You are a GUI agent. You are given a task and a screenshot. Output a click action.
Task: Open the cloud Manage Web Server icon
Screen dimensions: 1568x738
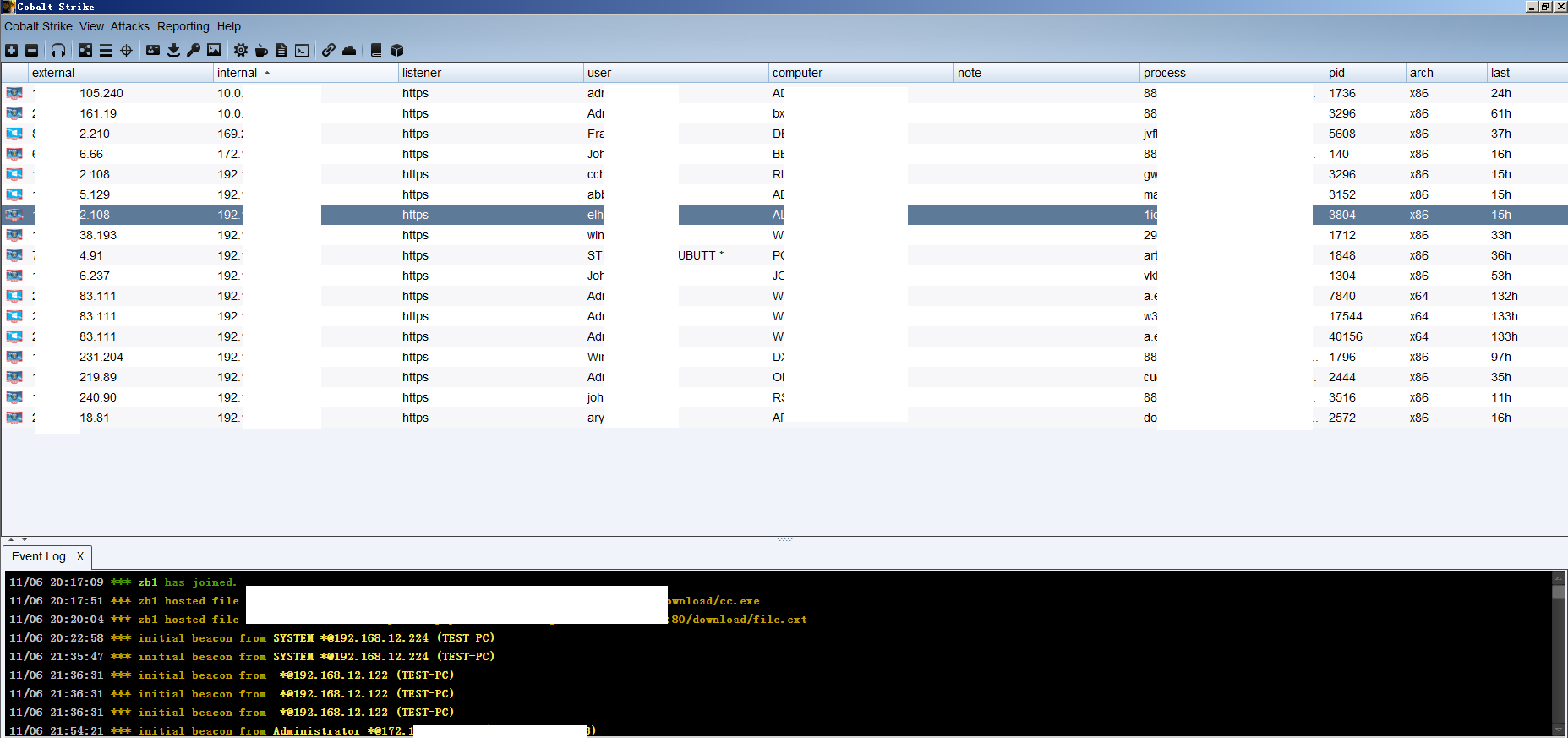[349, 51]
